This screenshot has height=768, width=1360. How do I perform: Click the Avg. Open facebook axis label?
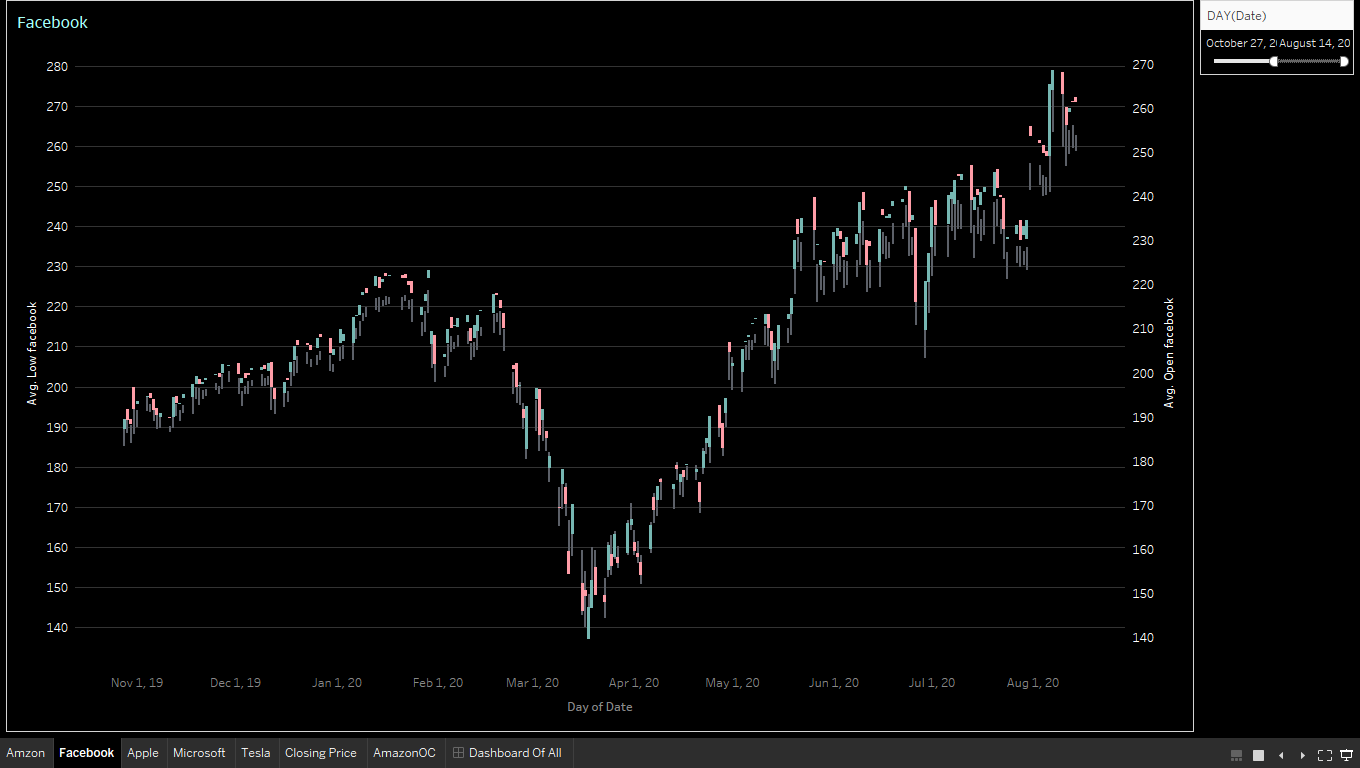pos(1169,353)
